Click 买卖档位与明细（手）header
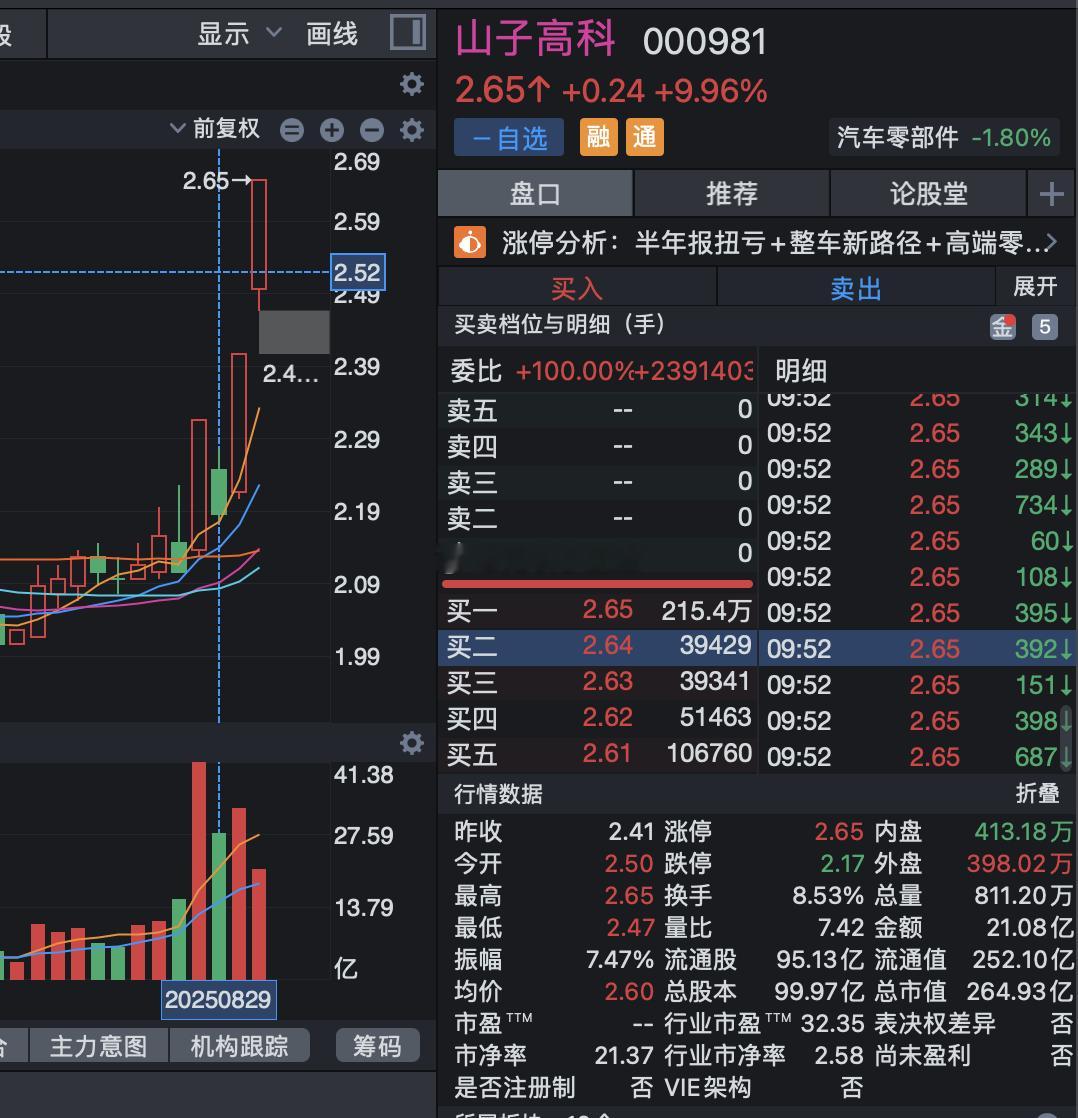Viewport: 1078px width, 1118px height. click(560, 324)
